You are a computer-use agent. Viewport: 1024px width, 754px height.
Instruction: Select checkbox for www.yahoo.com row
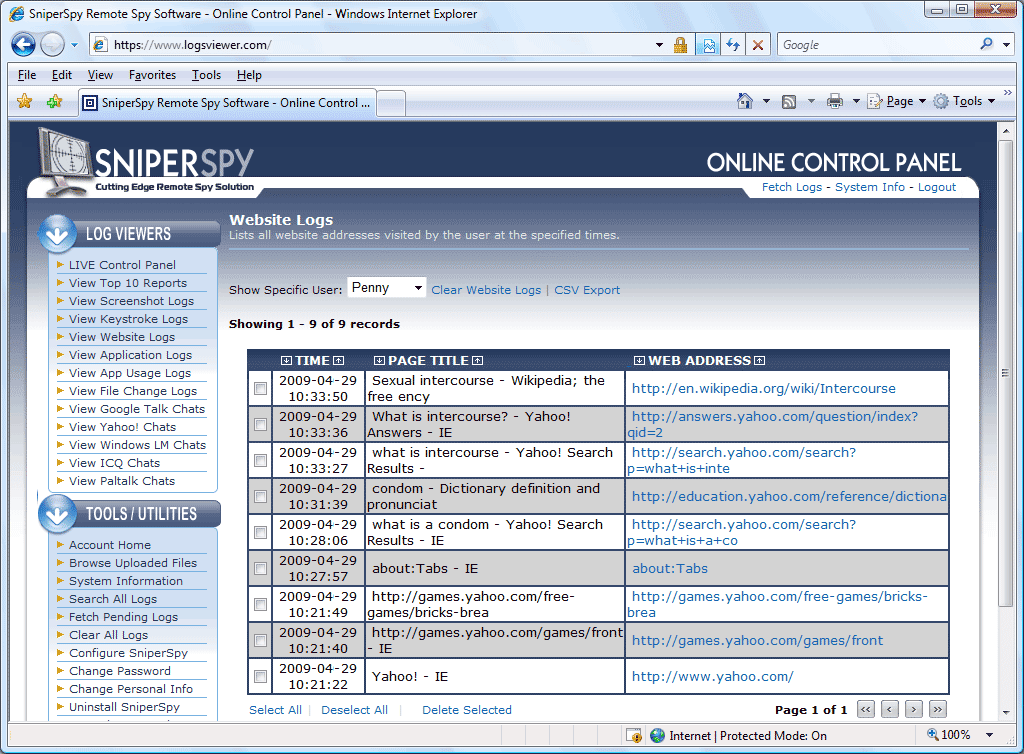click(x=261, y=677)
